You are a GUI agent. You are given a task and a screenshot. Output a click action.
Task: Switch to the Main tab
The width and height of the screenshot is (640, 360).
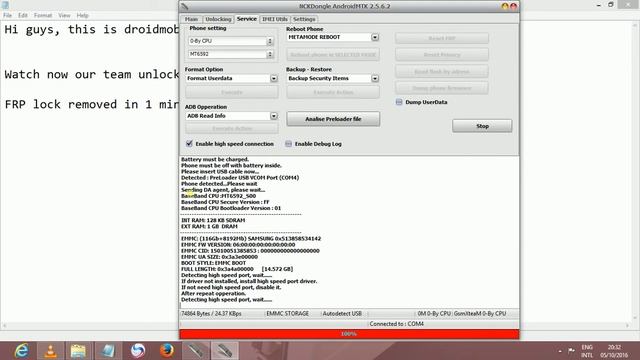point(191,19)
